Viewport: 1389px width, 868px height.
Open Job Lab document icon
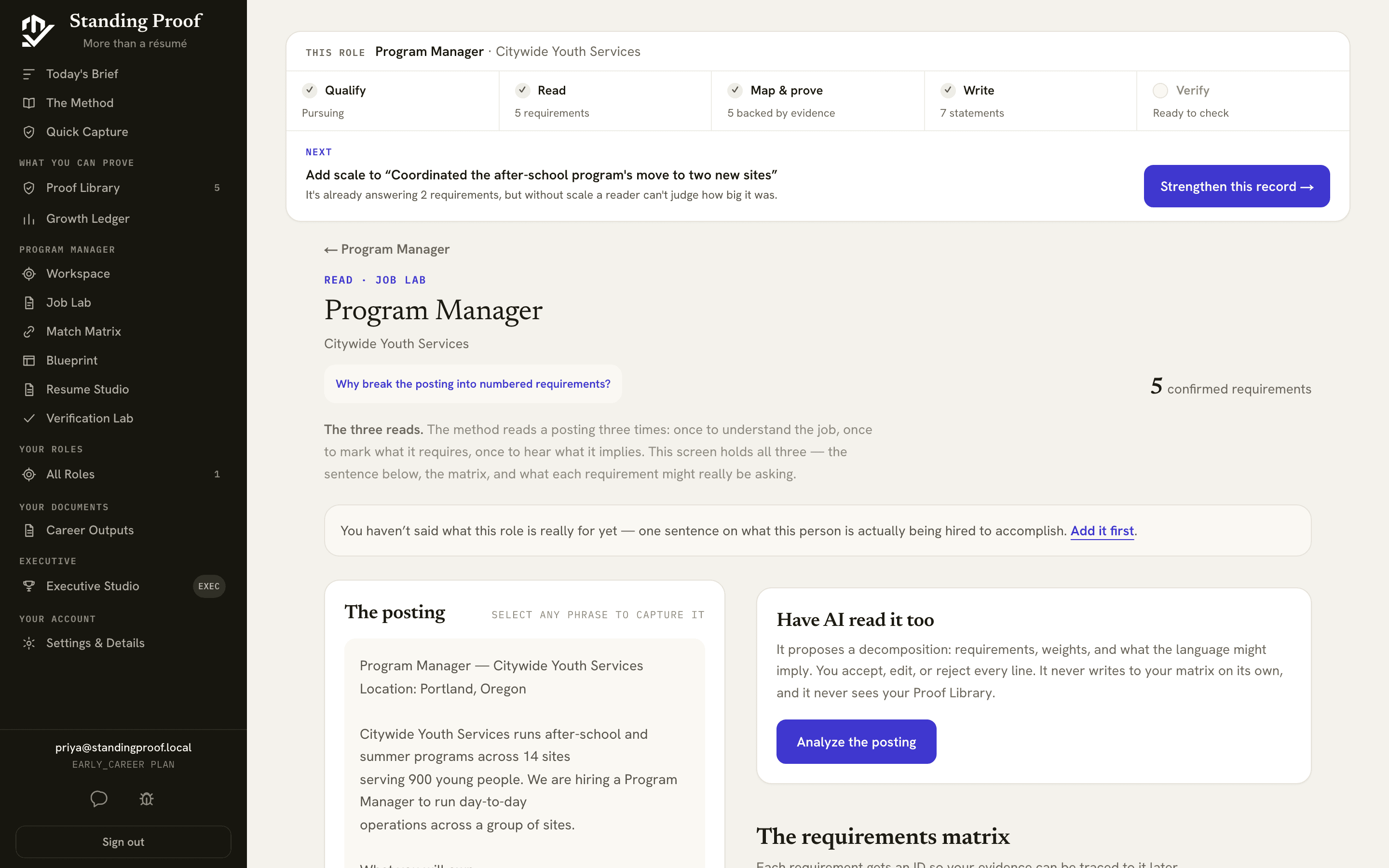pos(29,302)
